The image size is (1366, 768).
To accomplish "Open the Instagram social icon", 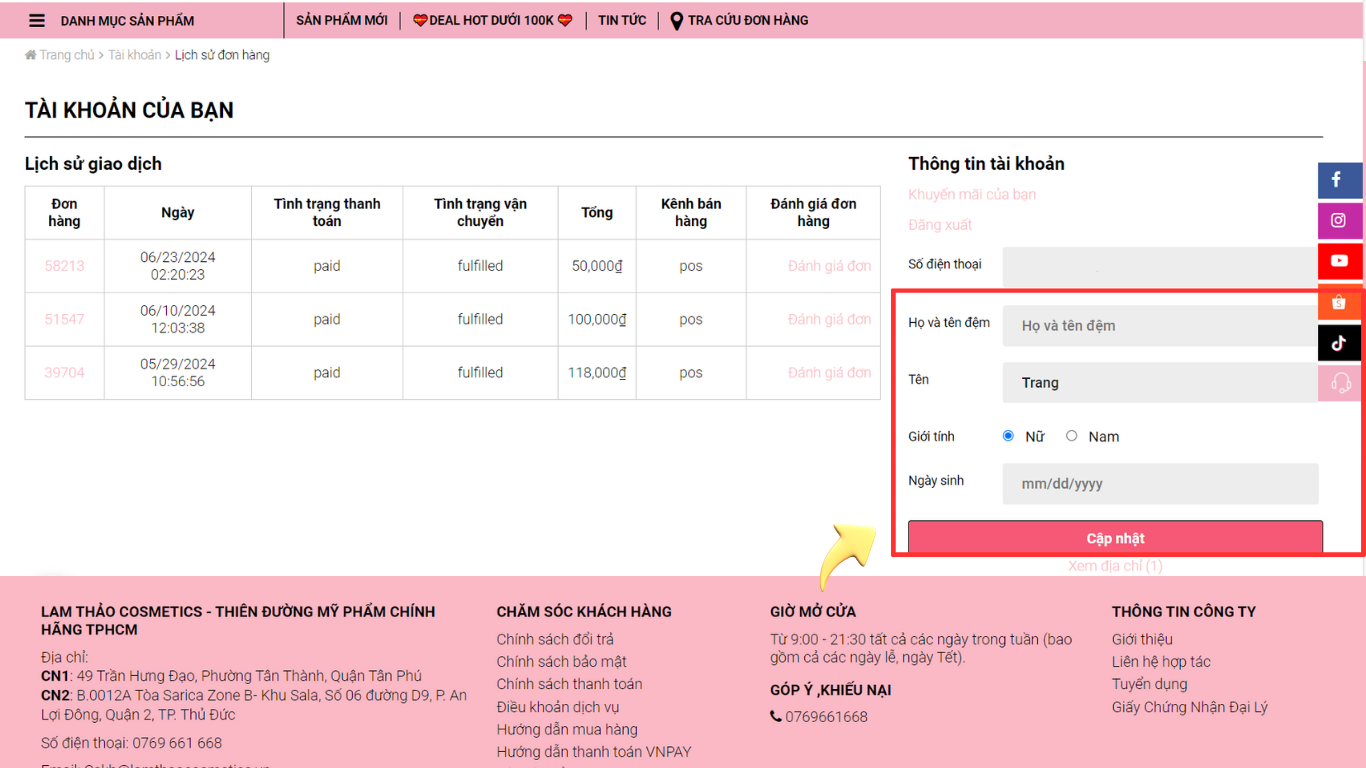I will [x=1339, y=220].
